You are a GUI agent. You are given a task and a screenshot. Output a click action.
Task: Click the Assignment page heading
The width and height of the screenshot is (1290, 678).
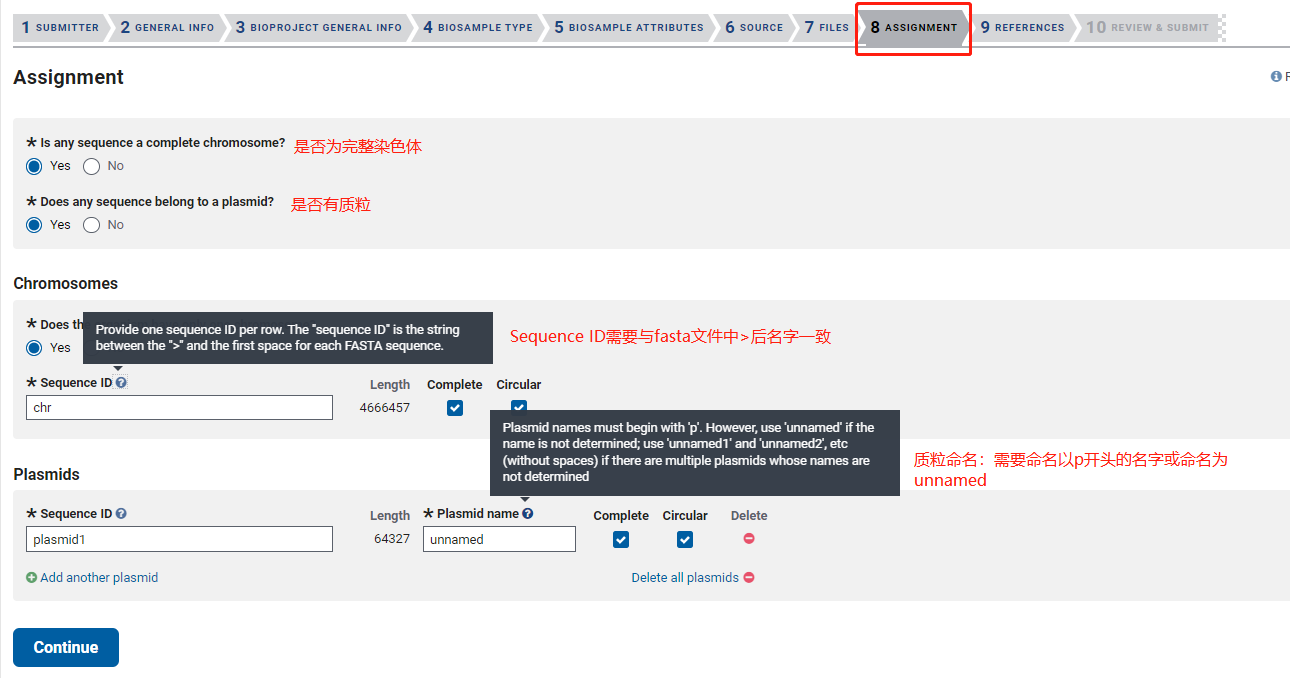[69, 77]
